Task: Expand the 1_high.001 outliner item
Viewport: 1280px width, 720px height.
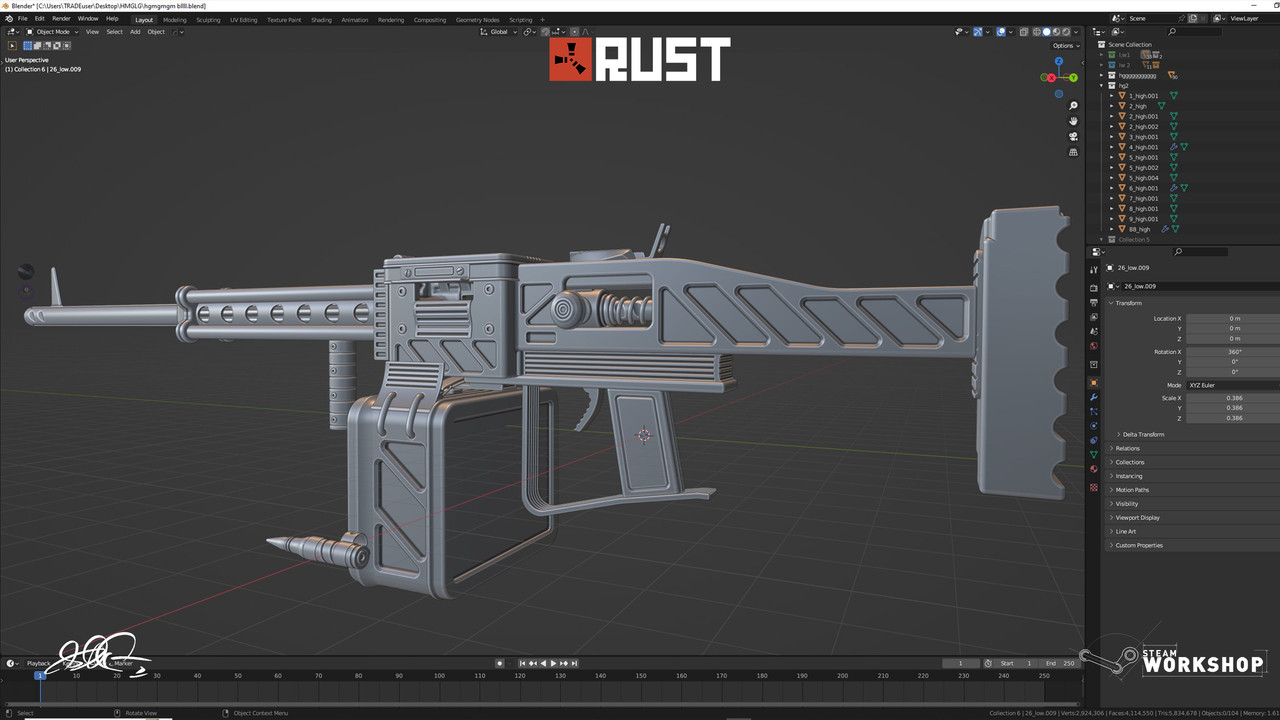Action: point(1111,96)
